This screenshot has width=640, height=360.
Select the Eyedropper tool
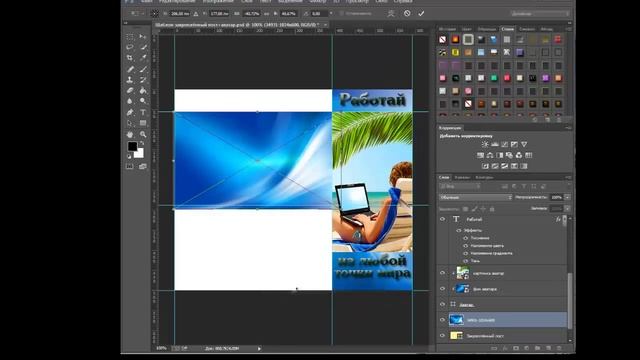[142, 58]
